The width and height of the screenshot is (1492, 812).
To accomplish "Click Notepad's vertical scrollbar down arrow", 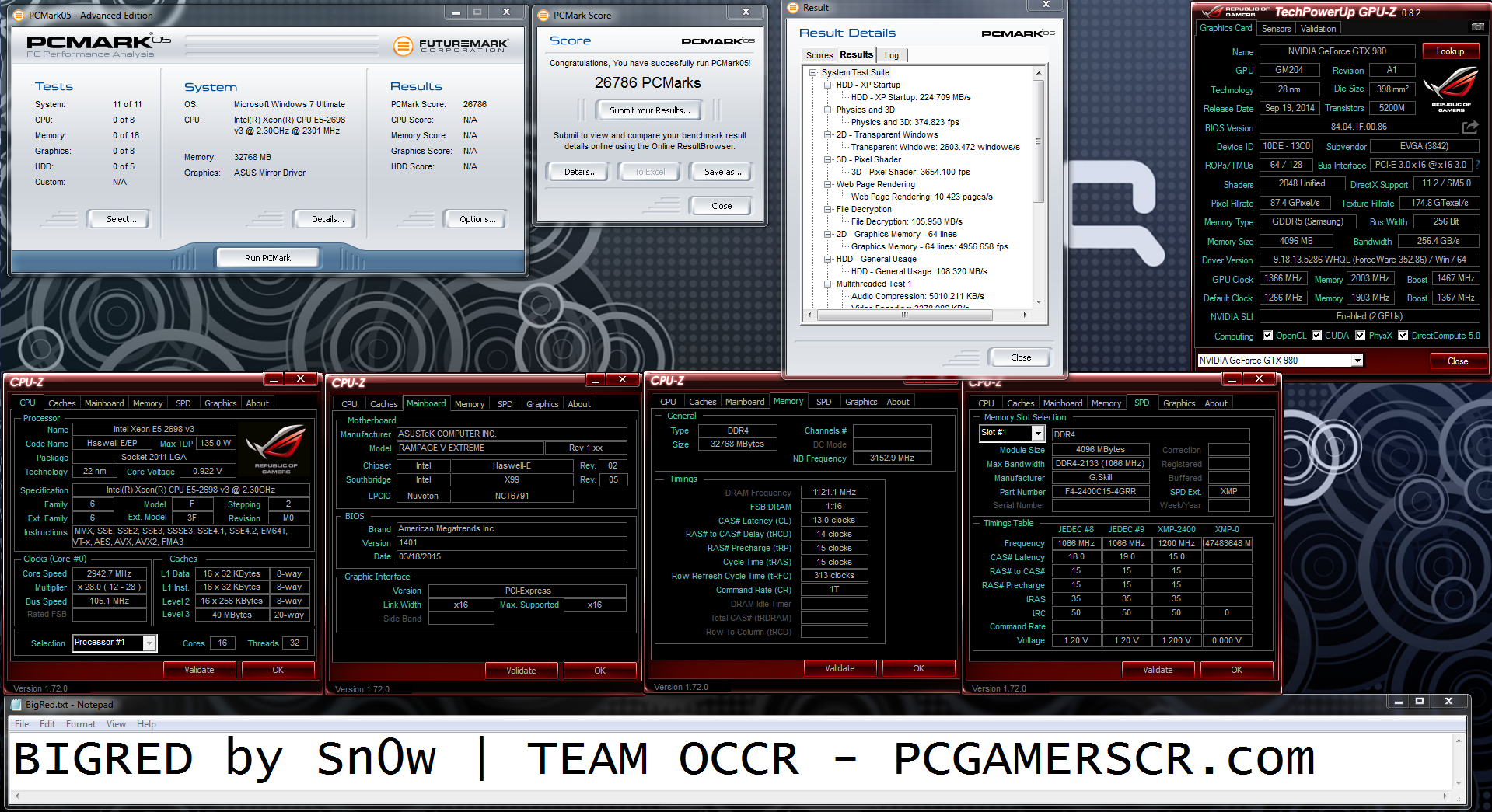I will point(1459,783).
